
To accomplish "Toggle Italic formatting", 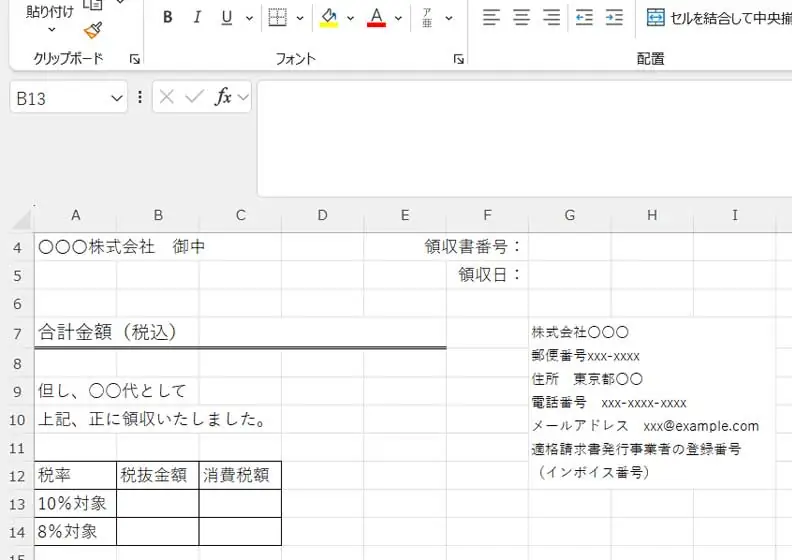I will click(197, 18).
